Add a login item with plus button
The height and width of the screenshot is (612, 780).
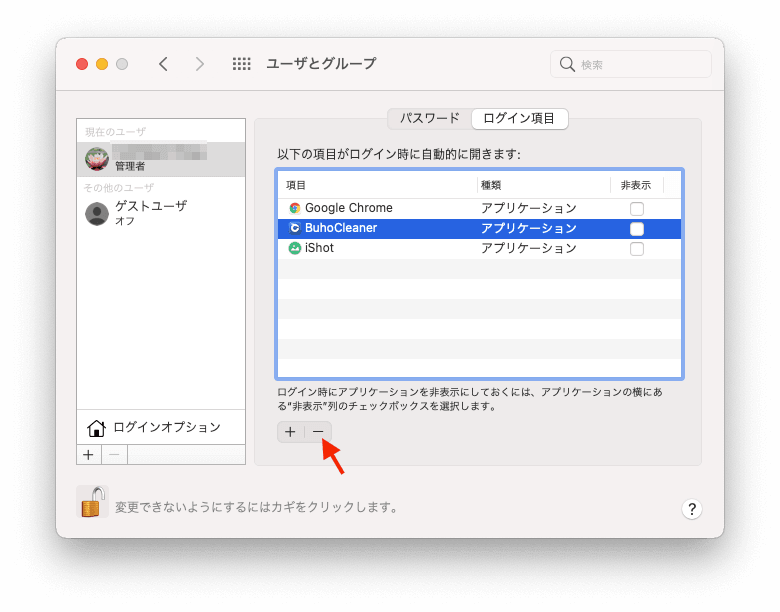click(x=290, y=432)
